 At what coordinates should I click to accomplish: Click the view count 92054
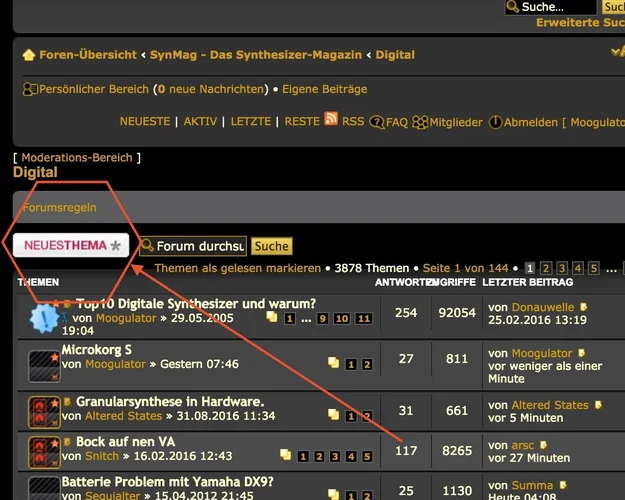457,313
